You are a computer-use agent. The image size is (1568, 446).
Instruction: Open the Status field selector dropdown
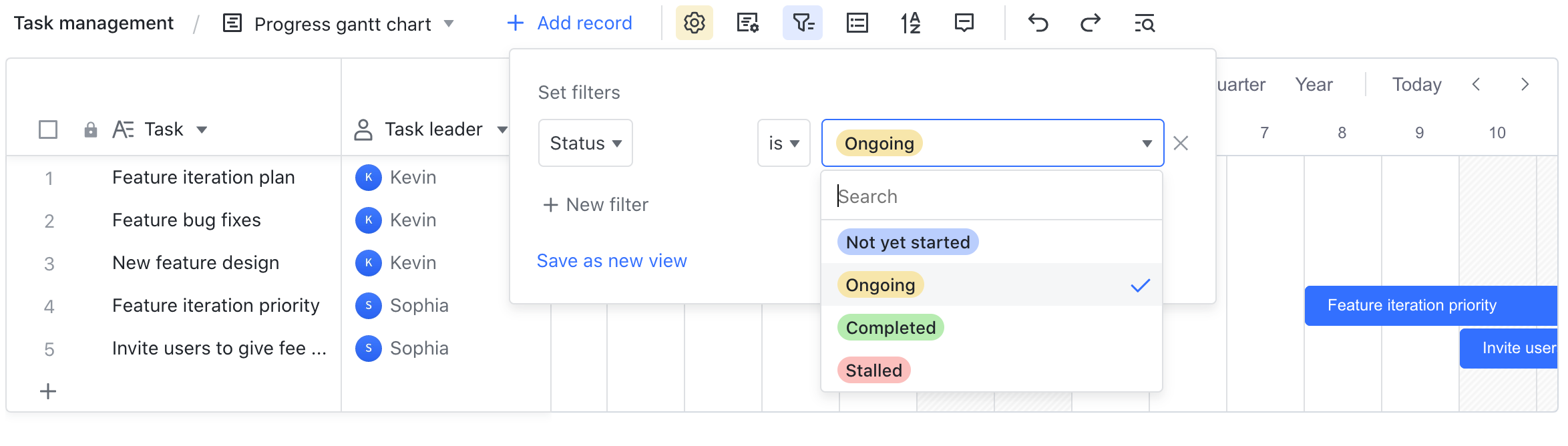click(585, 143)
